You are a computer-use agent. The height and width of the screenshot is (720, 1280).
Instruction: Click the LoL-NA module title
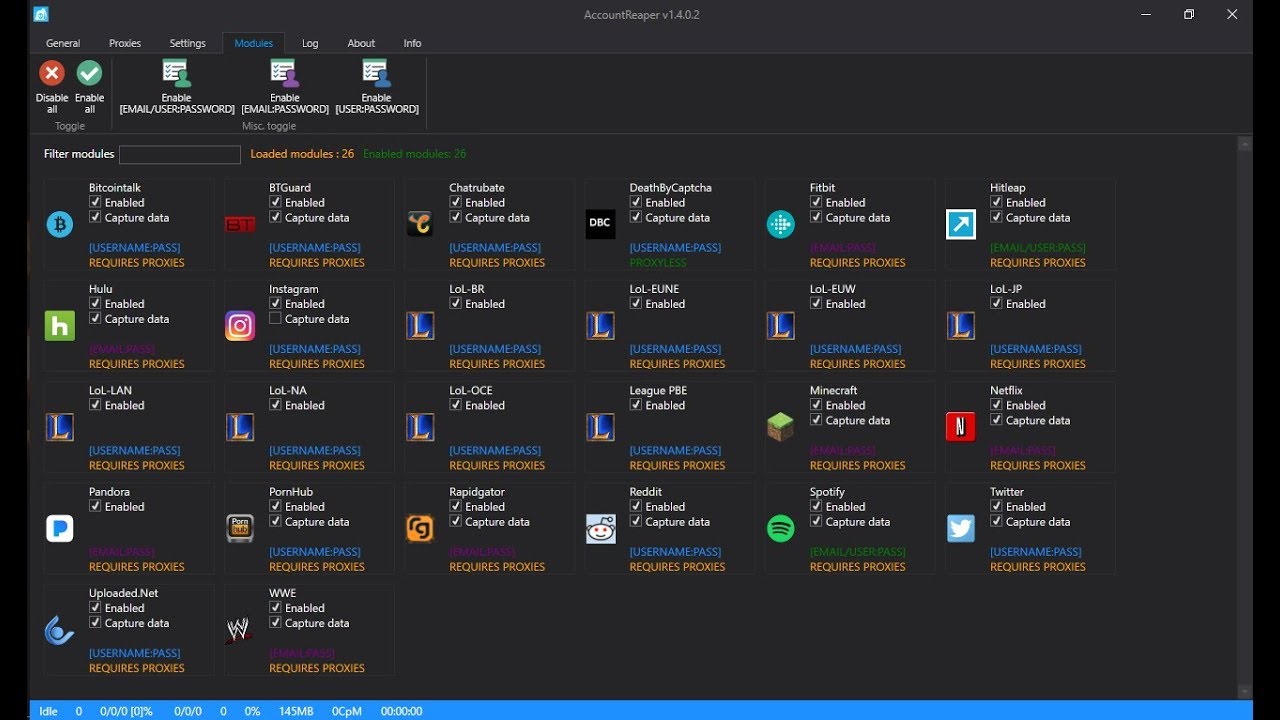(288, 390)
